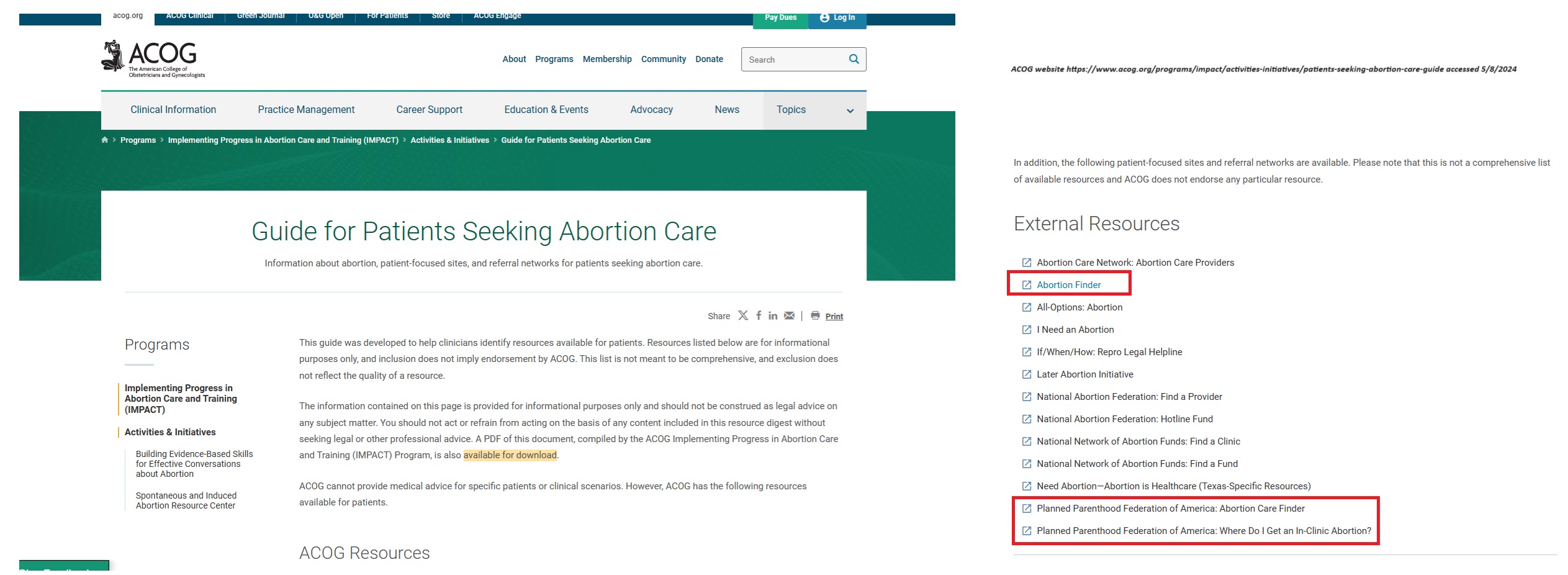Open If/When/How: Repro Legal Helpline link
This screenshot has width=1568, height=575.
(x=1109, y=352)
